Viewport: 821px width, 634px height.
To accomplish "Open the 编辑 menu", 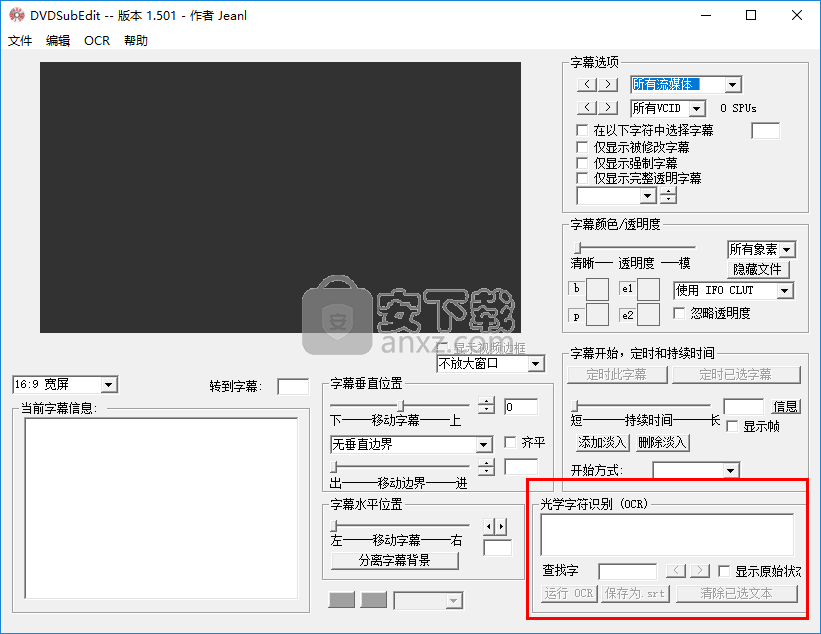I will 58,40.
